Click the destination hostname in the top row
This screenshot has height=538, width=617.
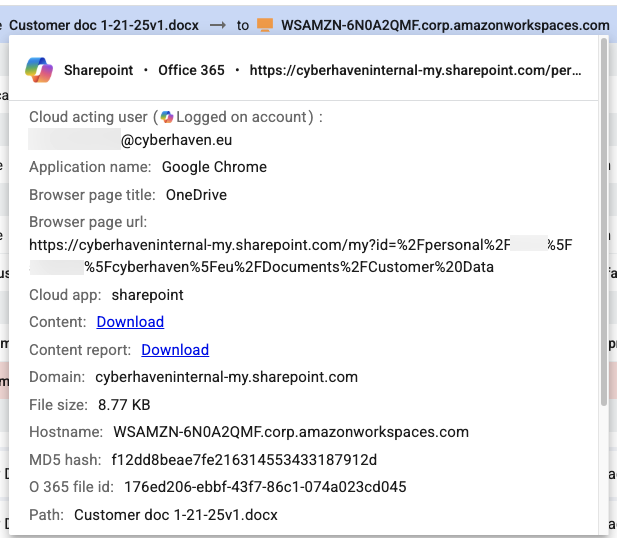click(445, 23)
